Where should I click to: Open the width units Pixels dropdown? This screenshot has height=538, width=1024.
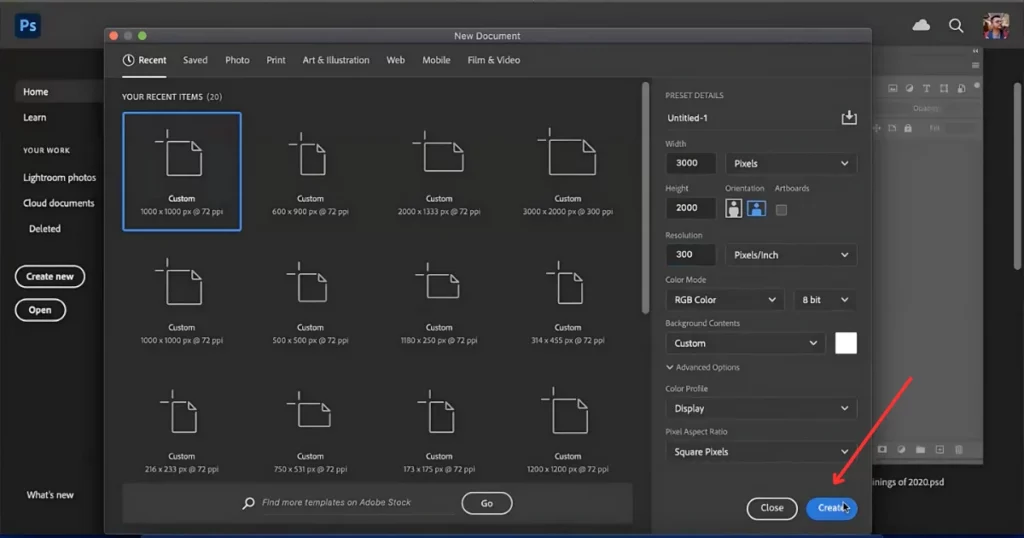[791, 163]
